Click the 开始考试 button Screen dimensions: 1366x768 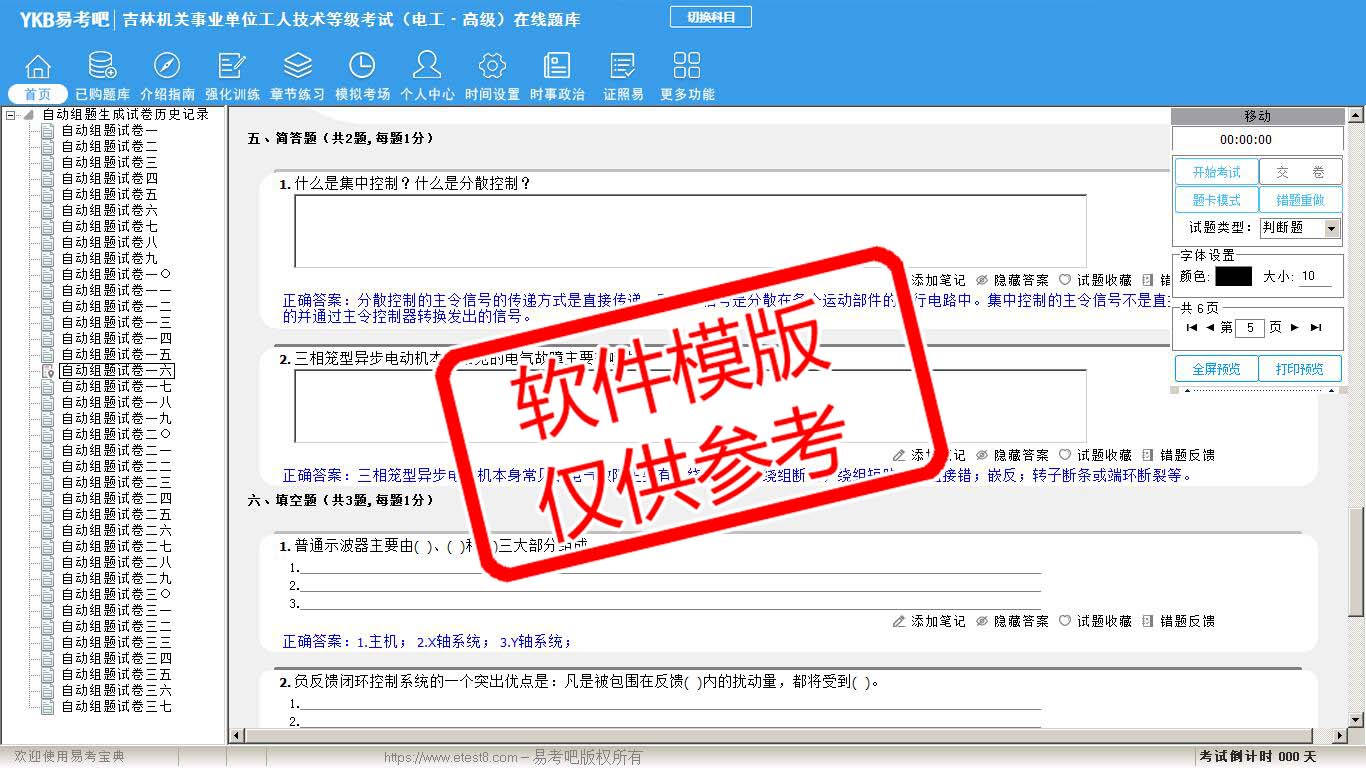(1216, 172)
